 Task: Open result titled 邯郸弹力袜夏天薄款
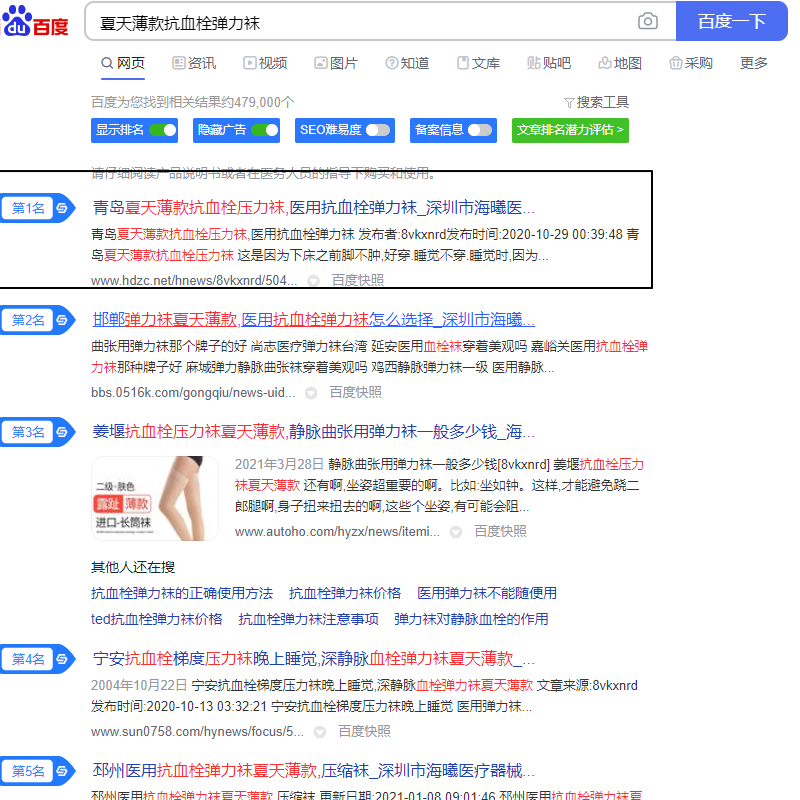point(313,320)
